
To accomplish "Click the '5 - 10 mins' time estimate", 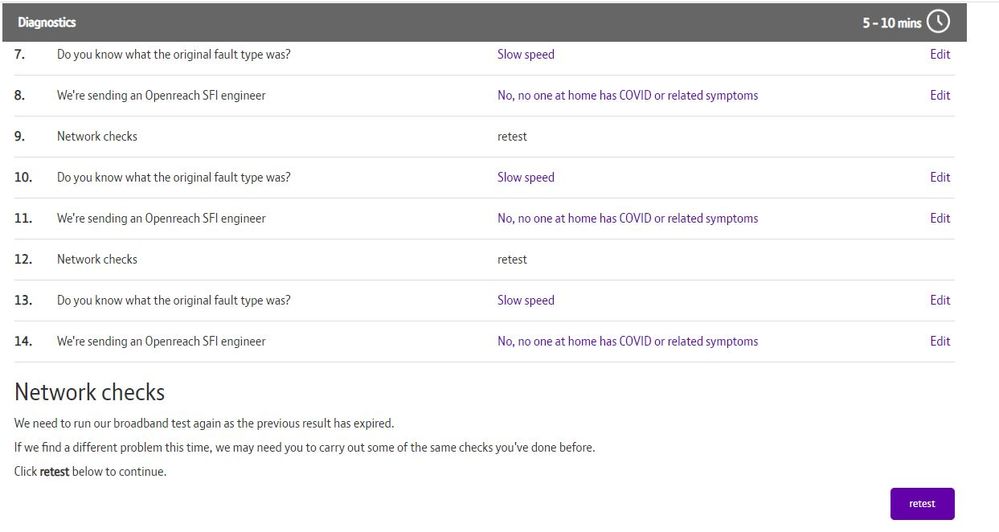I will pos(891,23).
